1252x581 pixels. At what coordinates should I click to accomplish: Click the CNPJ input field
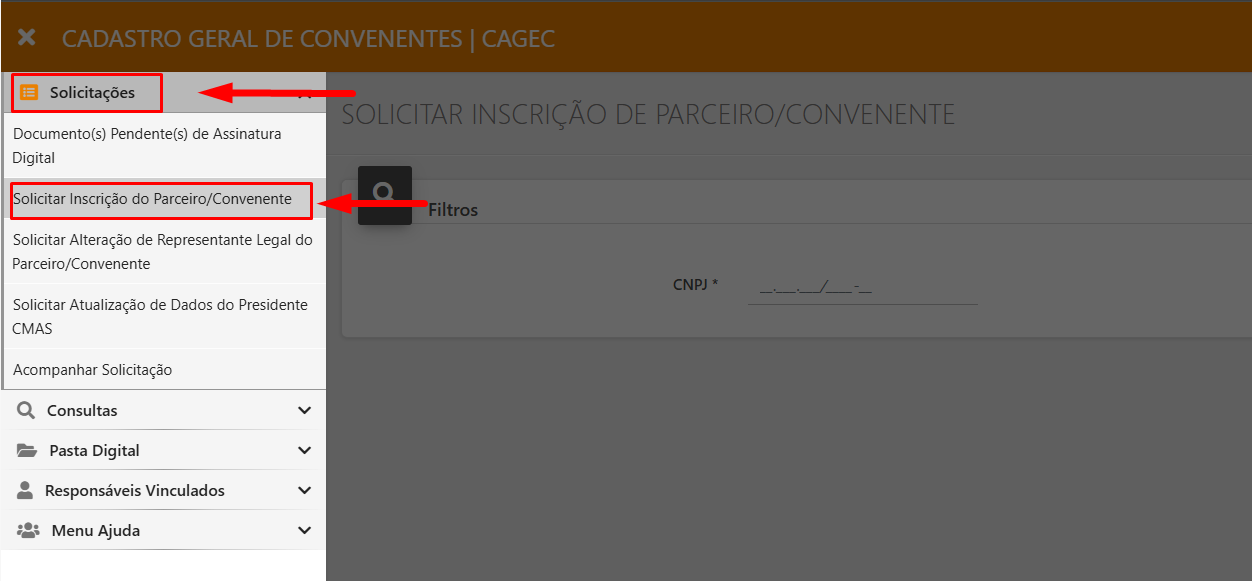point(863,285)
